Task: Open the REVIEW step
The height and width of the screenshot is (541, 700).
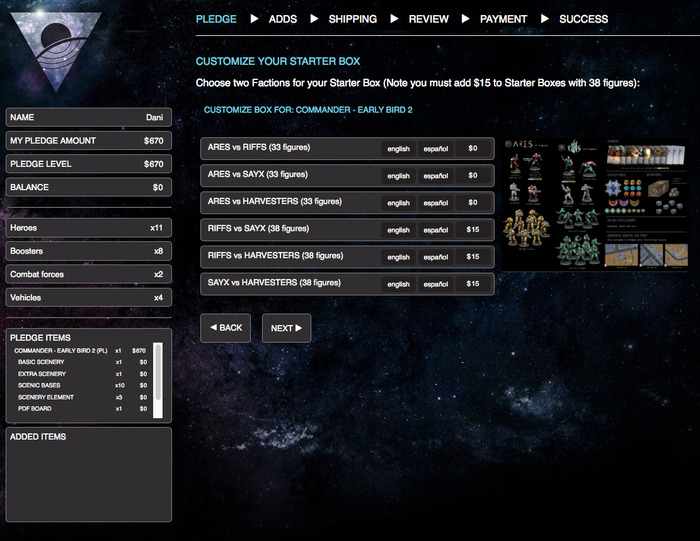Action: [x=428, y=19]
